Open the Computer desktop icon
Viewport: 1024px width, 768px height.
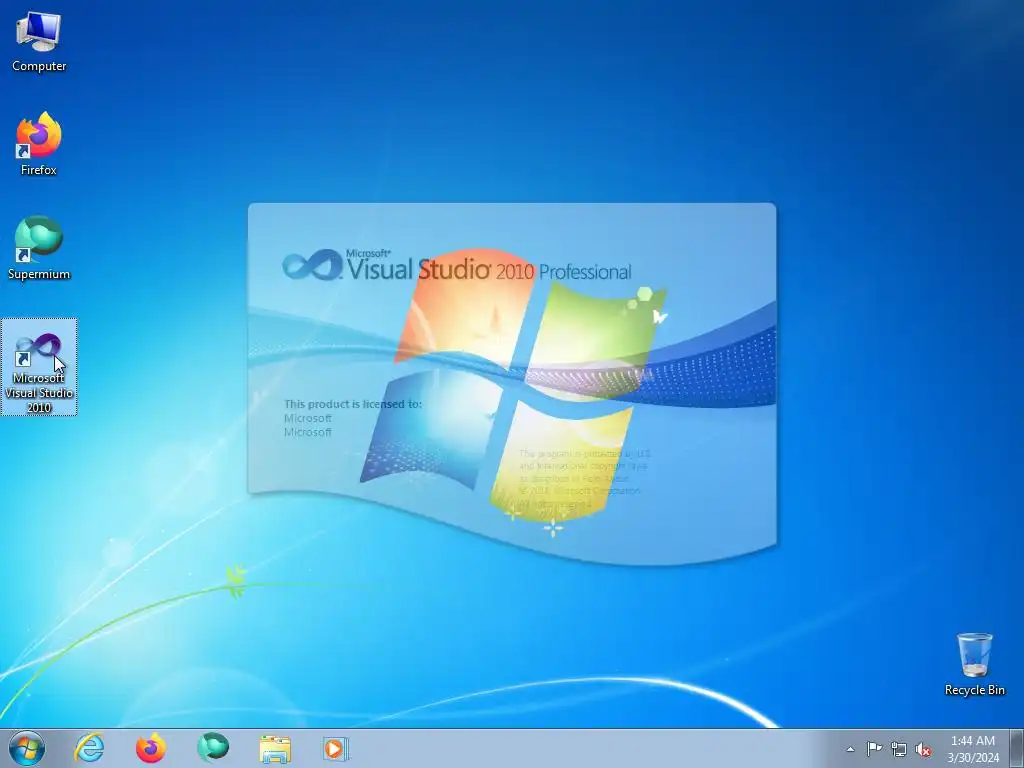click(39, 42)
